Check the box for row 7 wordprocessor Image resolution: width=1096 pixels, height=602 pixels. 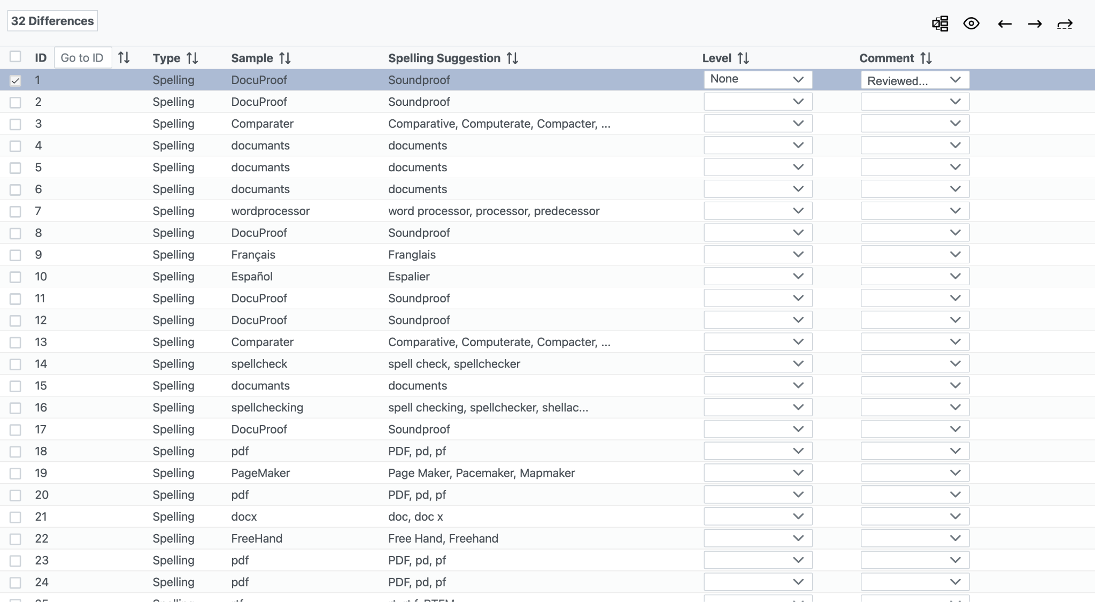tap(15, 212)
